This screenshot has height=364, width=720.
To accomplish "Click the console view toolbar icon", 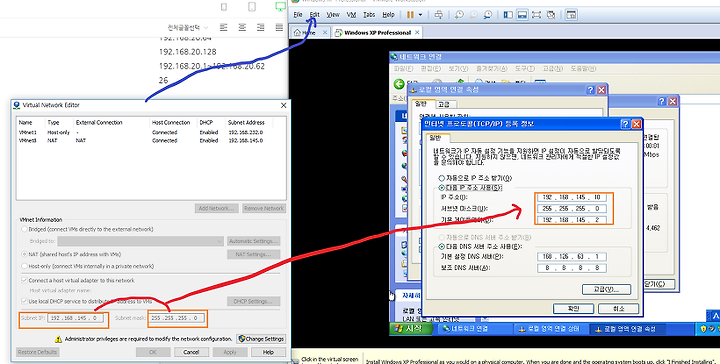I will click(x=571, y=15).
